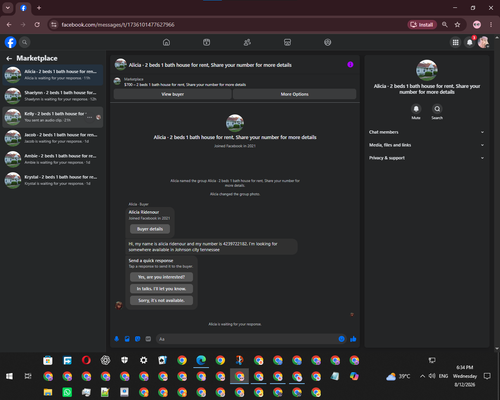
Task: Open the volume control in system tray
Action: point(432,376)
